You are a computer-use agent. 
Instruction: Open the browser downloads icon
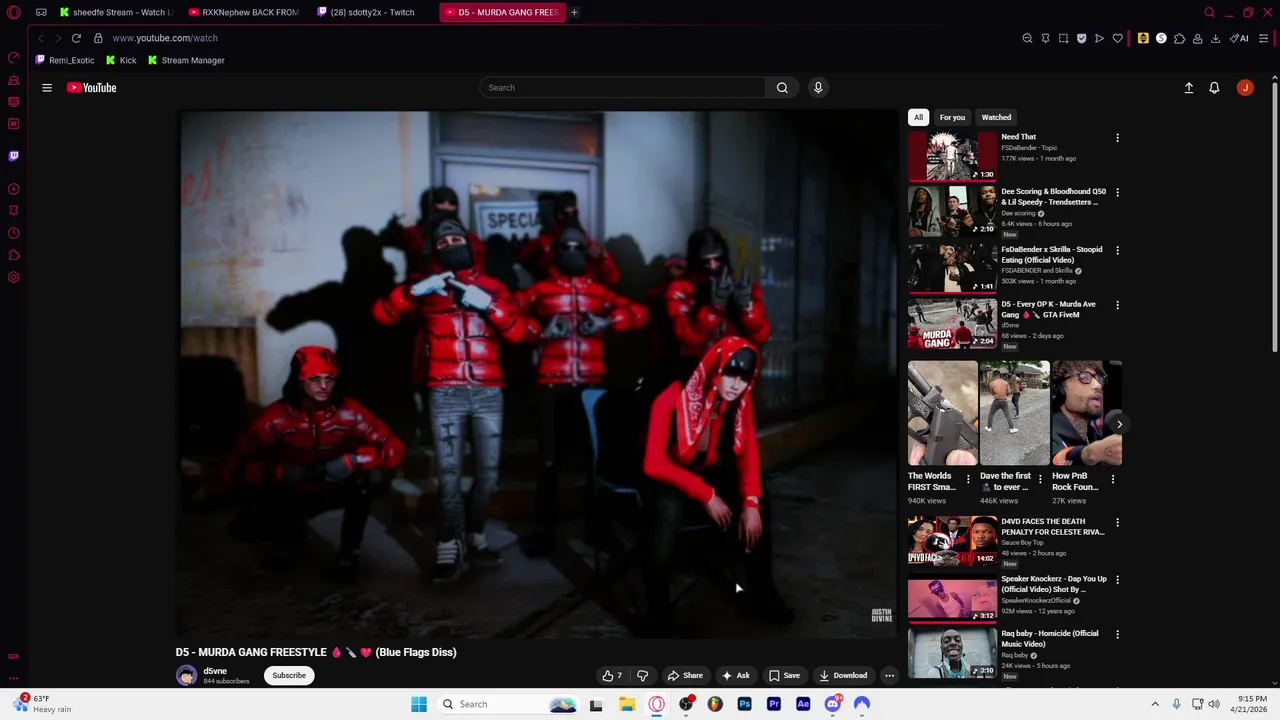pyautogui.click(x=1215, y=38)
